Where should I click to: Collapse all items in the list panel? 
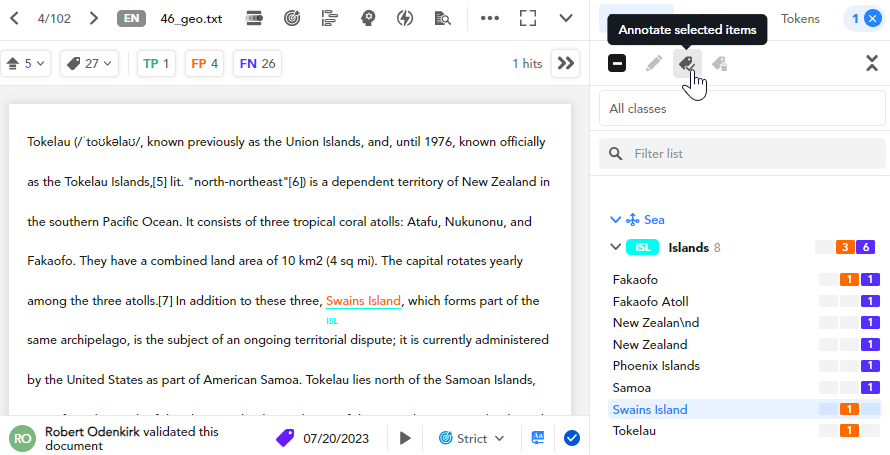click(871, 64)
